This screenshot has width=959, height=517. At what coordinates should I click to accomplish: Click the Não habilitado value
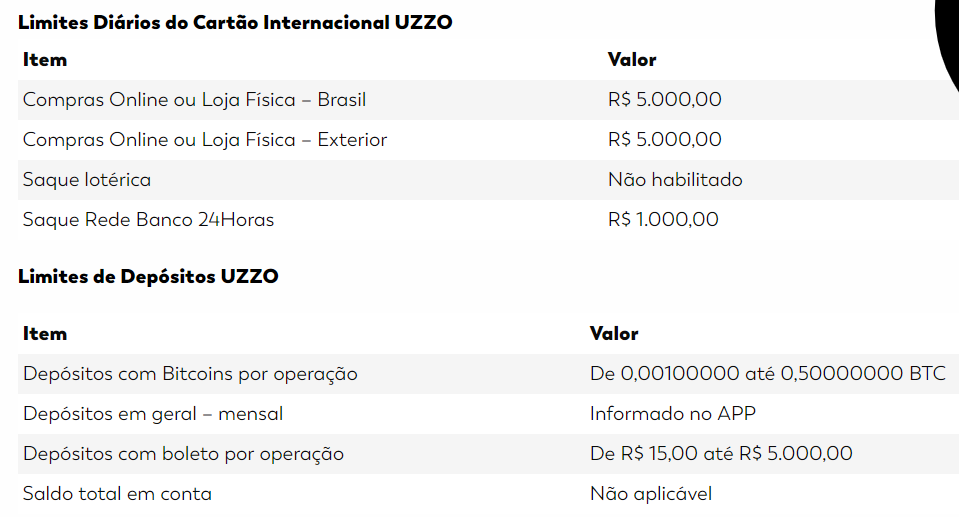(675, 179)
